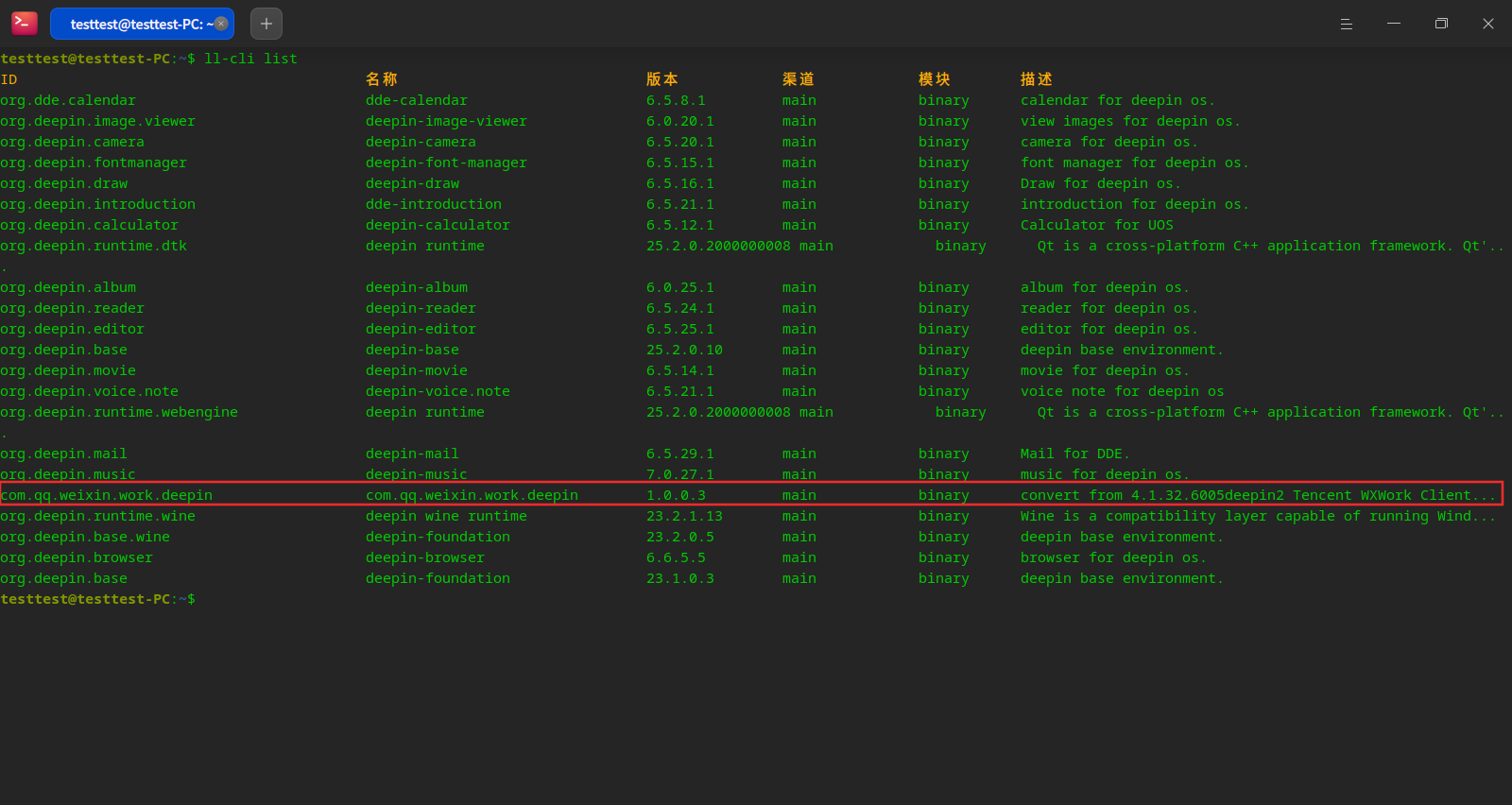Click the 'deepin wine runtime' name entry
This screenshot has width=1512, height=805.
446,516
